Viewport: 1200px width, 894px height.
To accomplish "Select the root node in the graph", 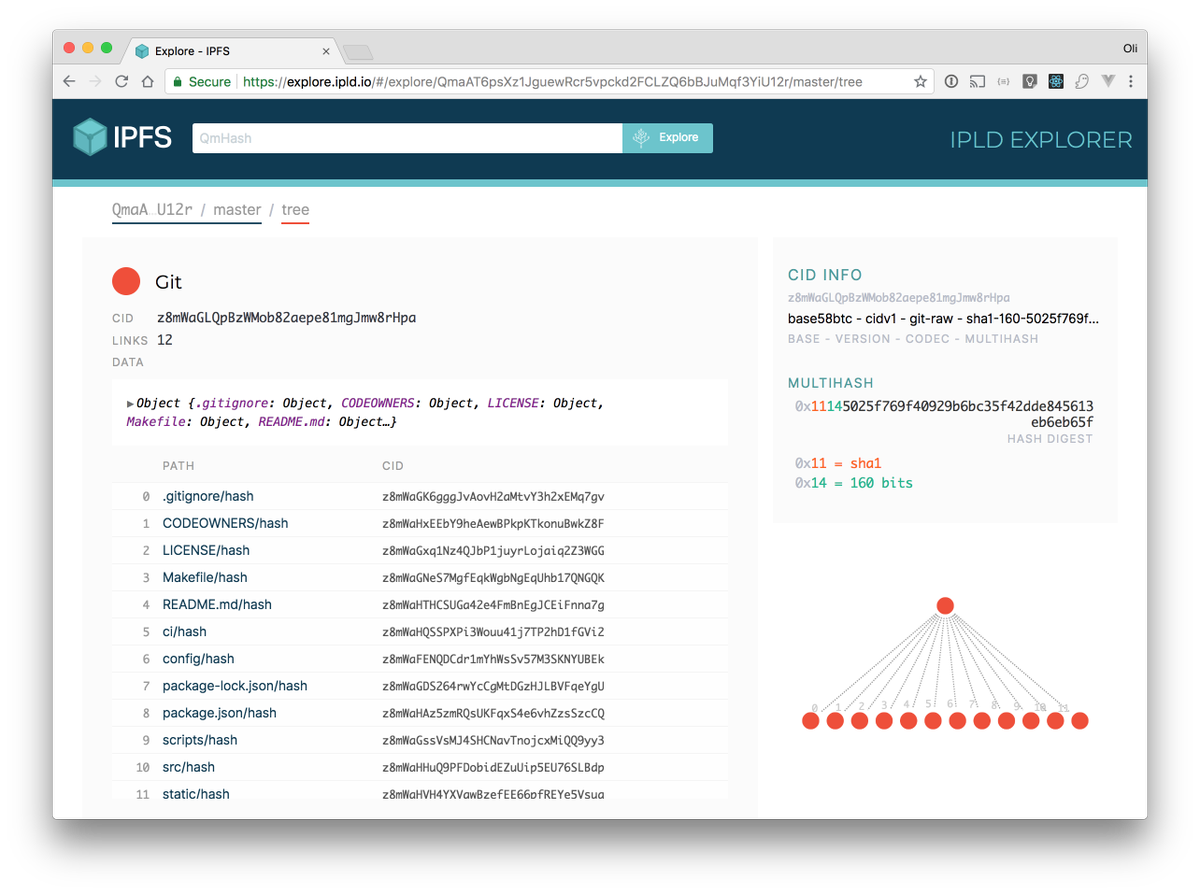I will [x=945, y=605].
